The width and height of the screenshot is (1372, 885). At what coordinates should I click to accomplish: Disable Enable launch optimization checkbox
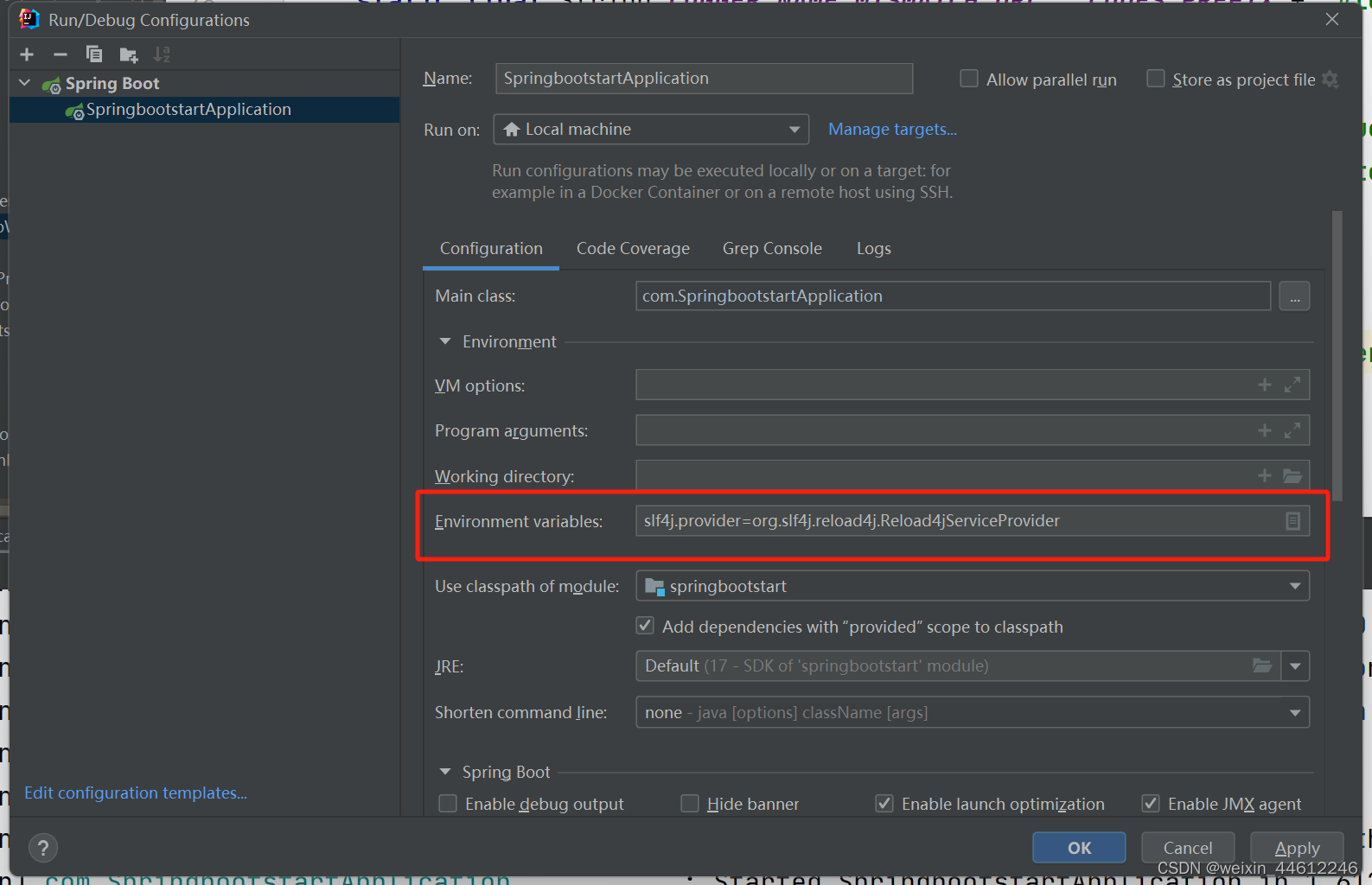click(884, 804)
